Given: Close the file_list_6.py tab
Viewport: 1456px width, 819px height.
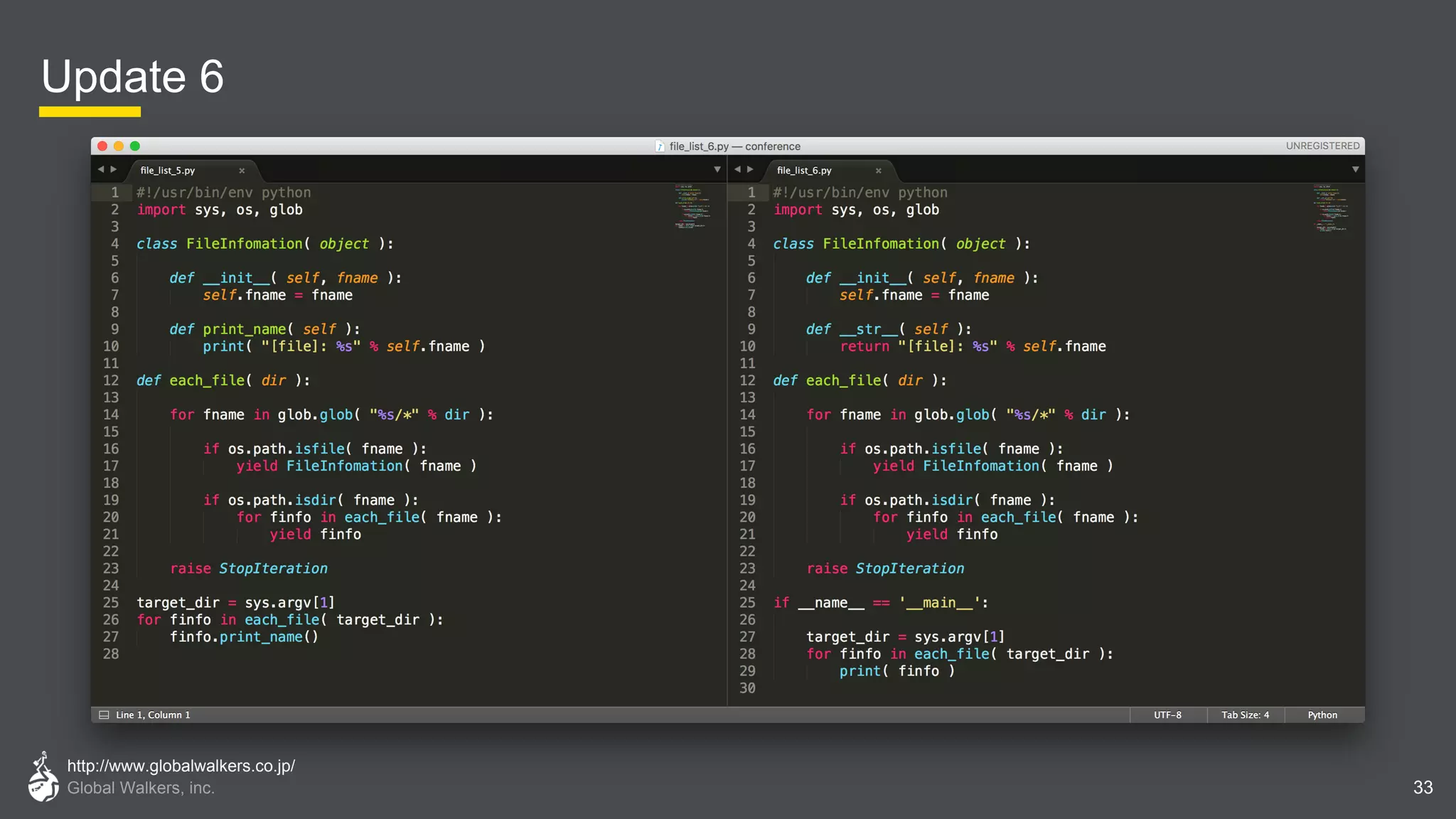Looking at the screenshot, I should point(878,171).
